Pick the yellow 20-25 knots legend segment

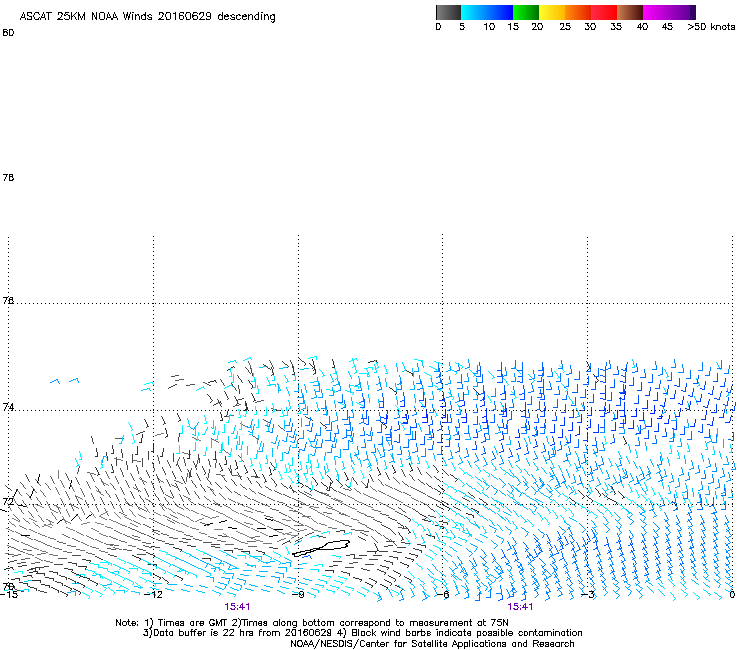[x=552, y=12]
